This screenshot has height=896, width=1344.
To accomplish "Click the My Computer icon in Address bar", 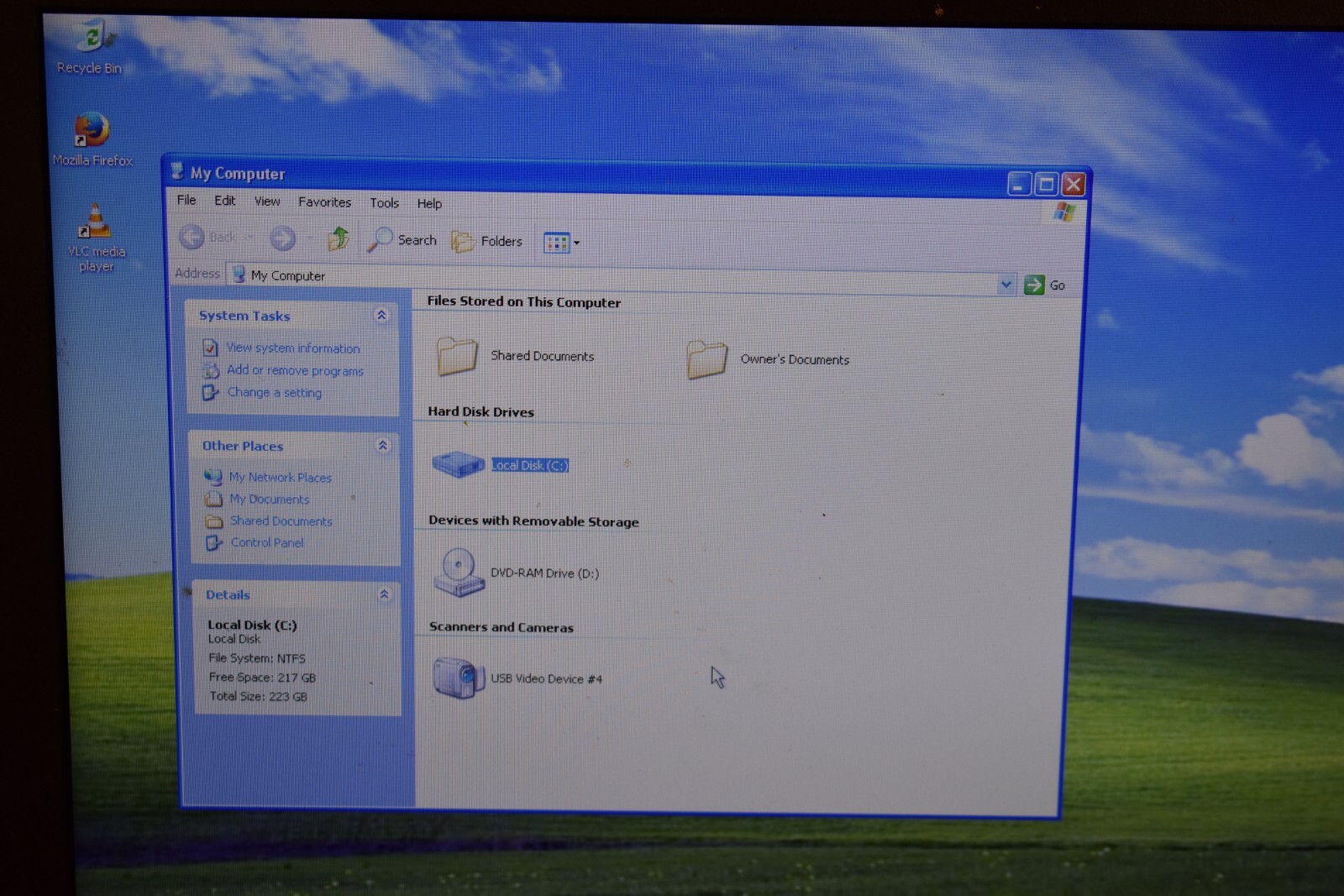I will point(239,275).
